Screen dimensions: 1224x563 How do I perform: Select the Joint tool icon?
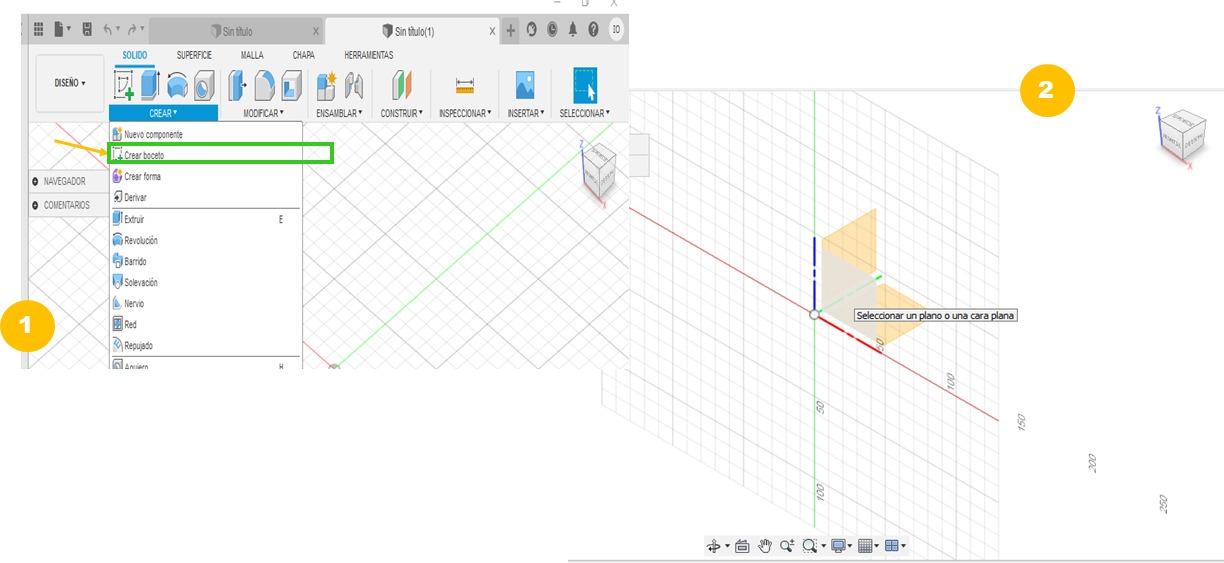click(353, 86)
